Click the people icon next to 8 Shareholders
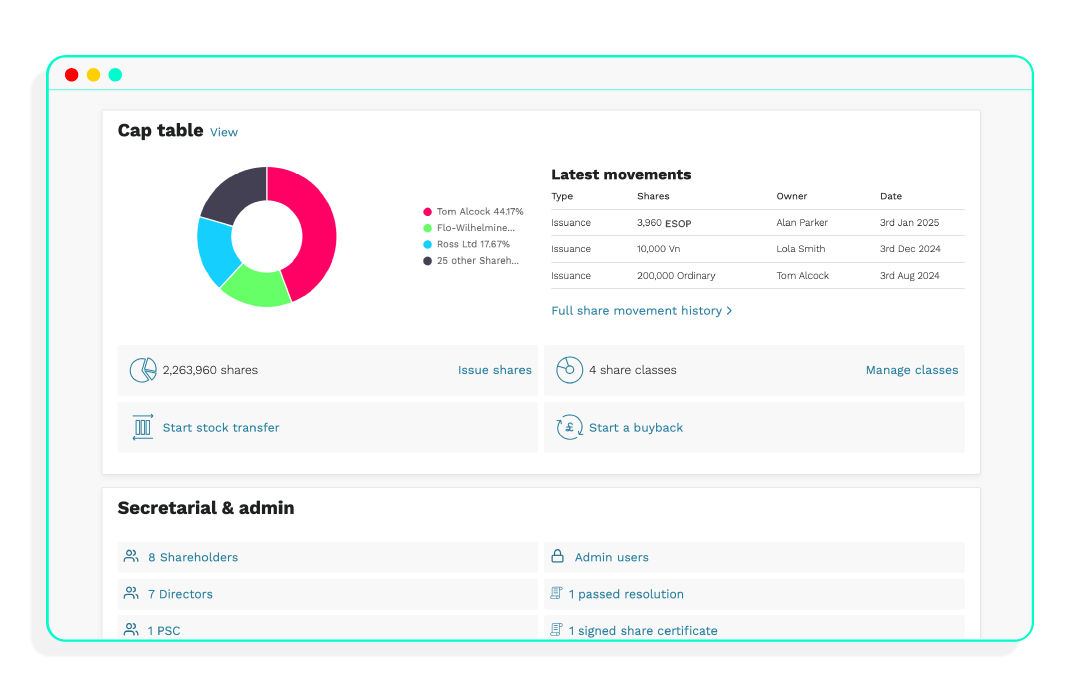 pyautogui.click(x=131, y=556)
